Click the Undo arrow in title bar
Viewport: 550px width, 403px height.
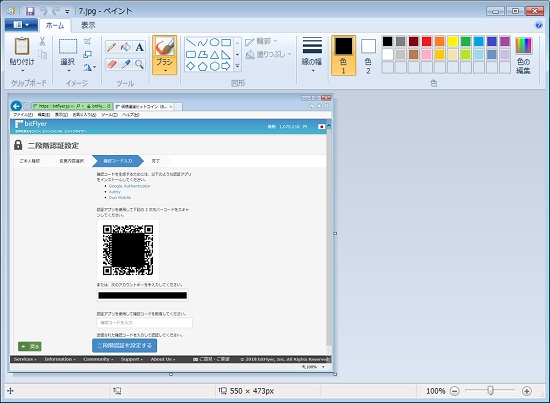[x=43, y=11]
